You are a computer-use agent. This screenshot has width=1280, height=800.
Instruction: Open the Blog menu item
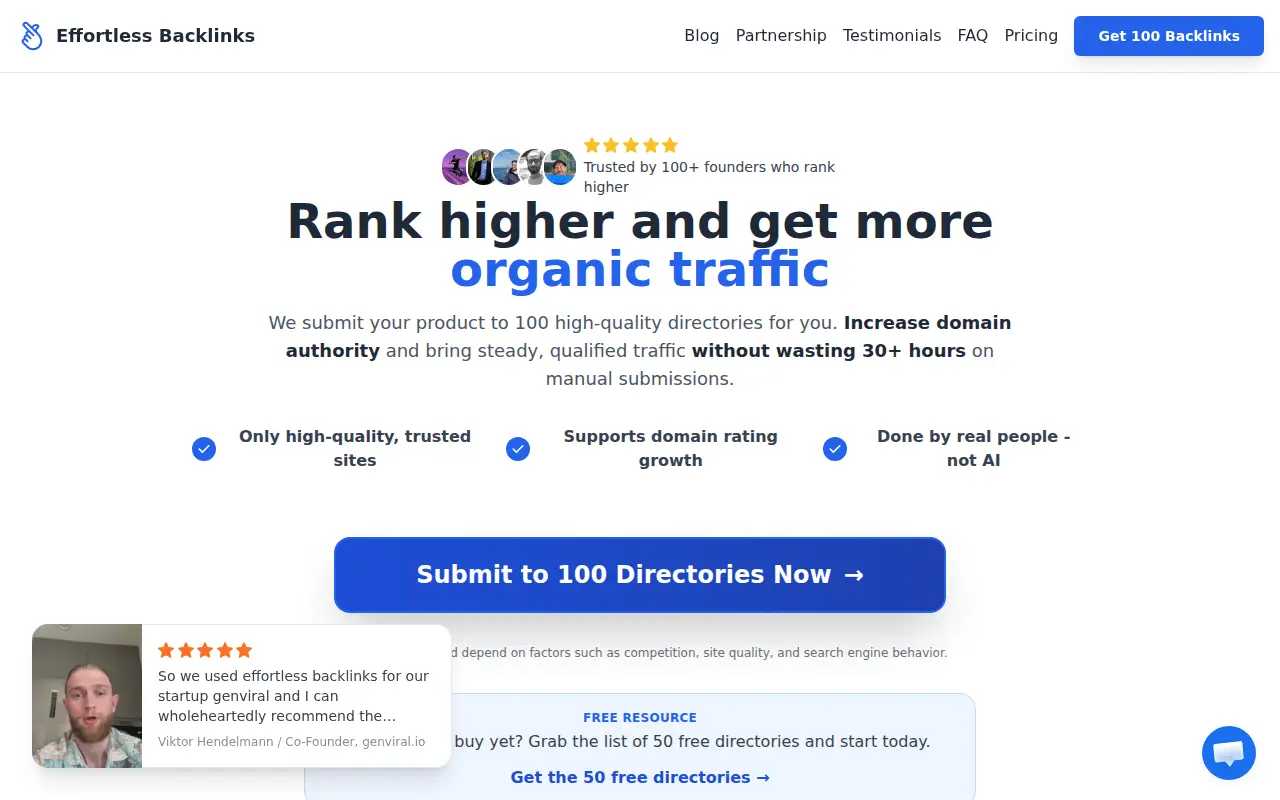[x=702, y=36]
